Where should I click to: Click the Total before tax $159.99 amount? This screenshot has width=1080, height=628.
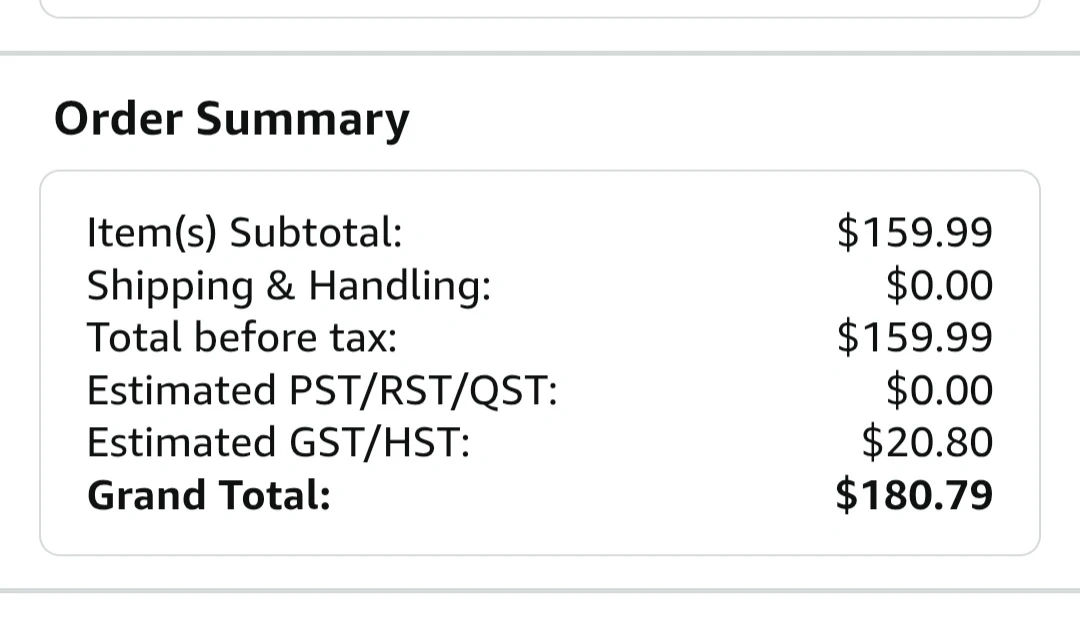coord(914,338)
